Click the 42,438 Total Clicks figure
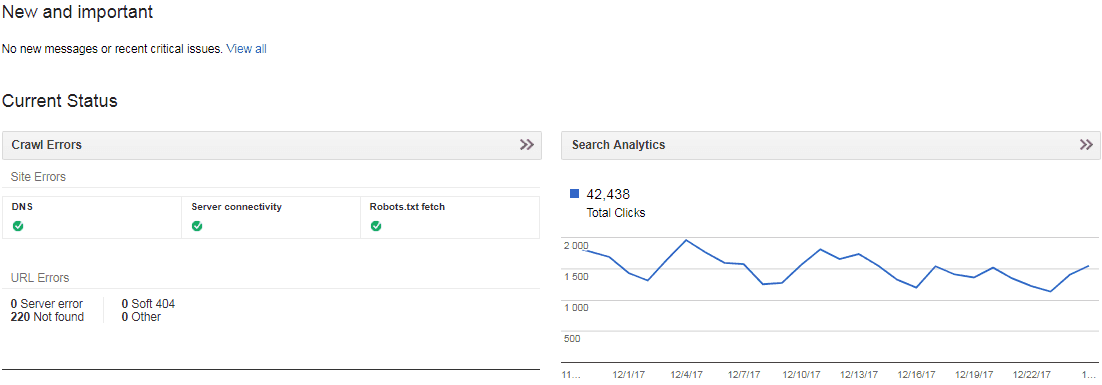 click(608, 195)
